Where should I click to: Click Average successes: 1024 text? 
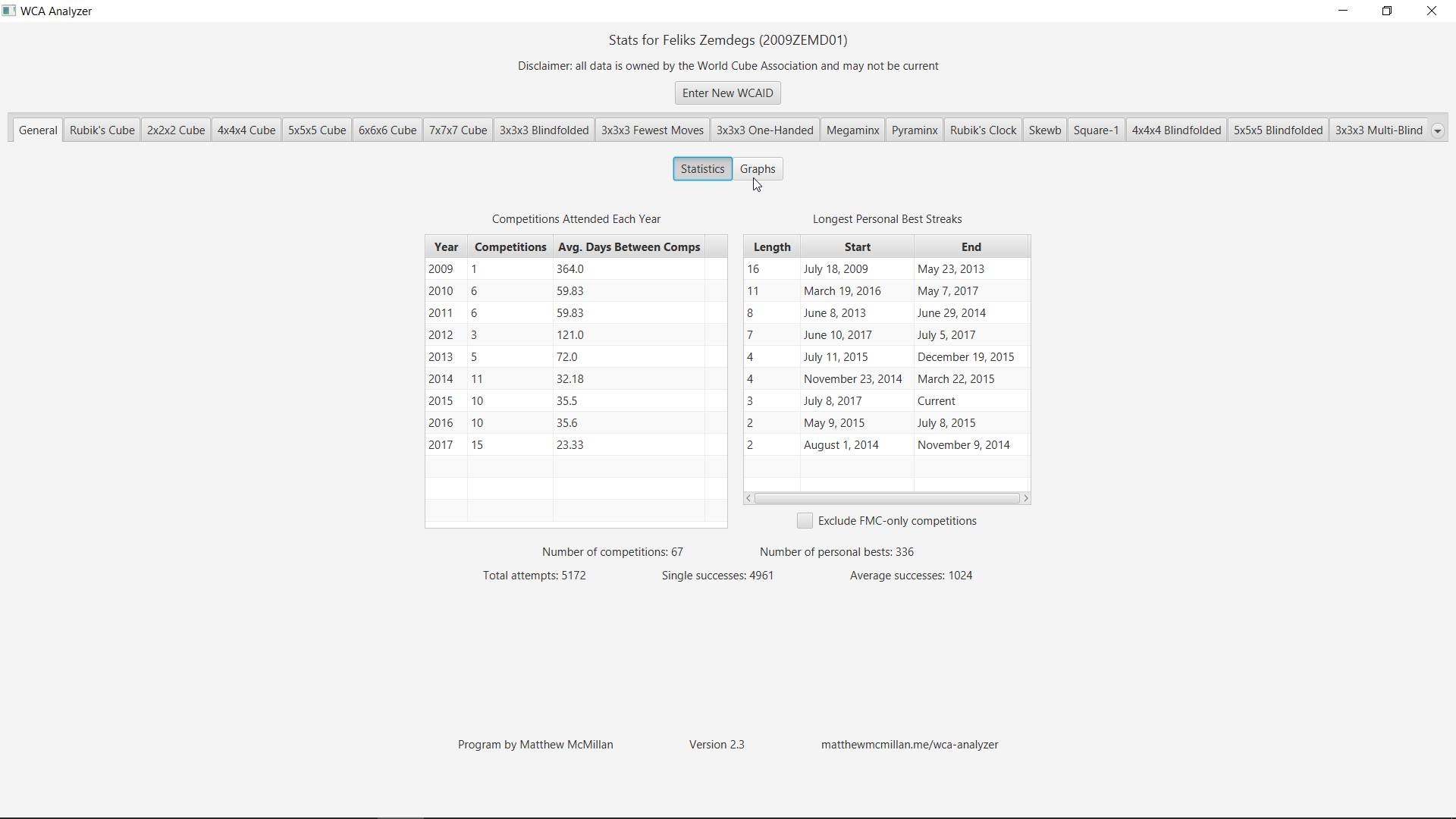(911, 576)
